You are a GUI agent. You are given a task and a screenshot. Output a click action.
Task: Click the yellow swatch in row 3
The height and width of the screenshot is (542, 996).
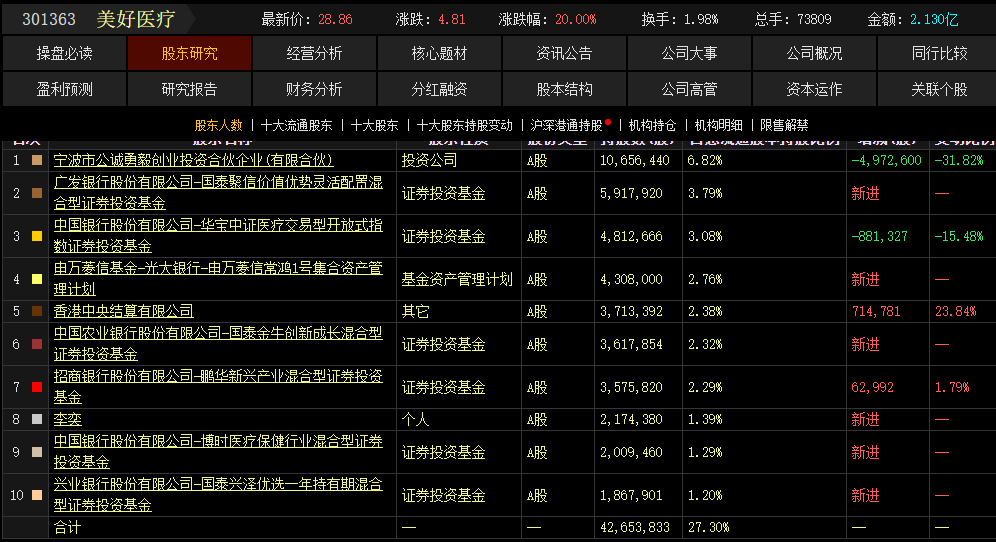tap(37, 236)
